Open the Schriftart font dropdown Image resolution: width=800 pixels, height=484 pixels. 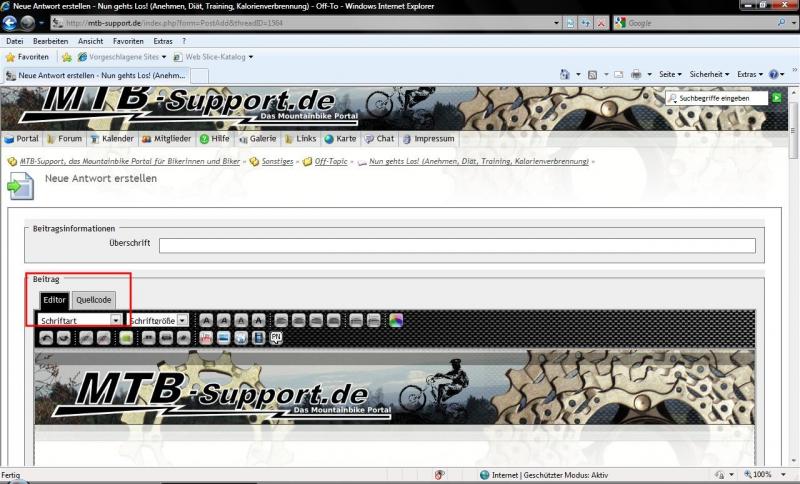[x=116, y=320]
